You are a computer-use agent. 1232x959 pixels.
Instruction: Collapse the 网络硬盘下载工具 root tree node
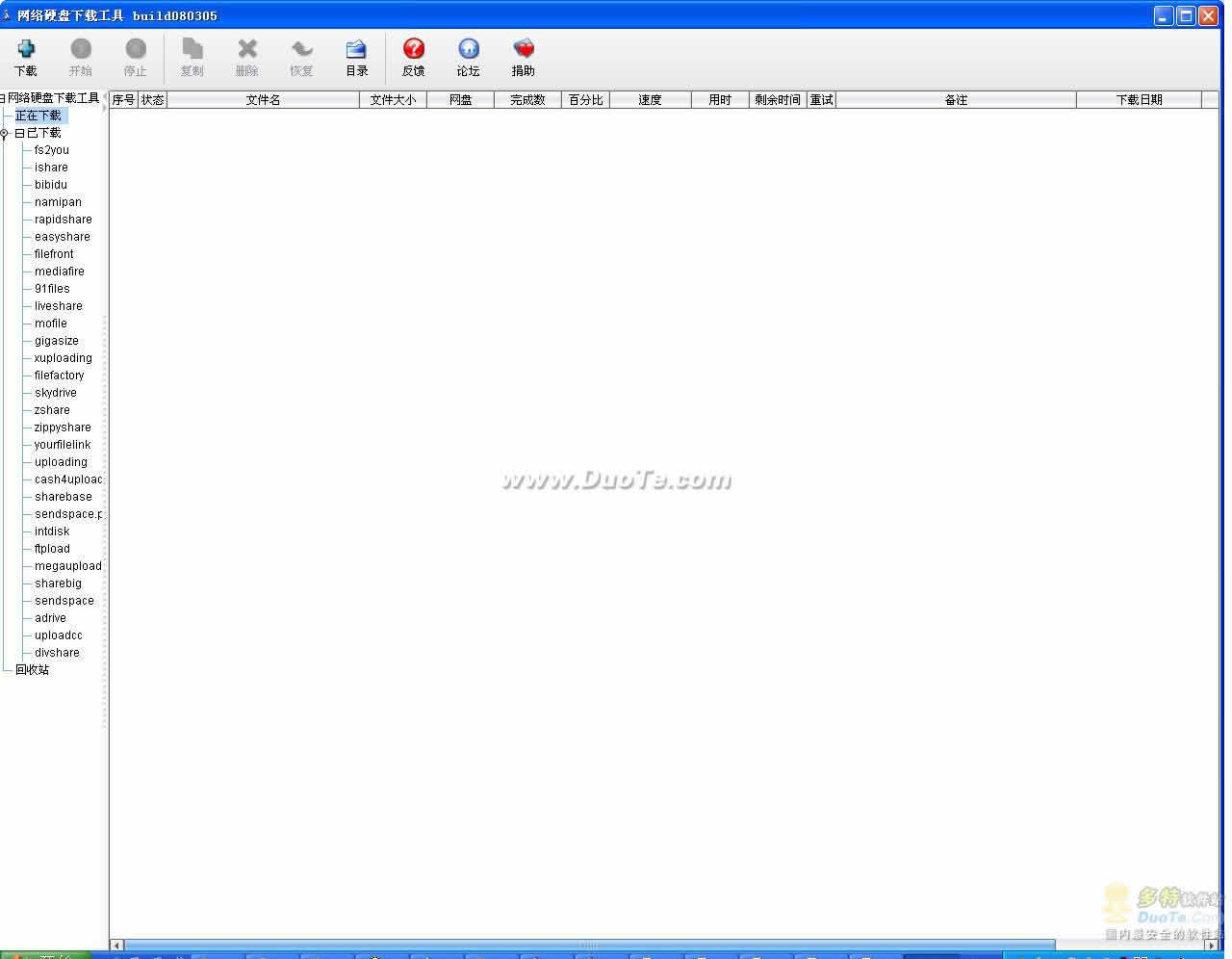click(3, 98)
